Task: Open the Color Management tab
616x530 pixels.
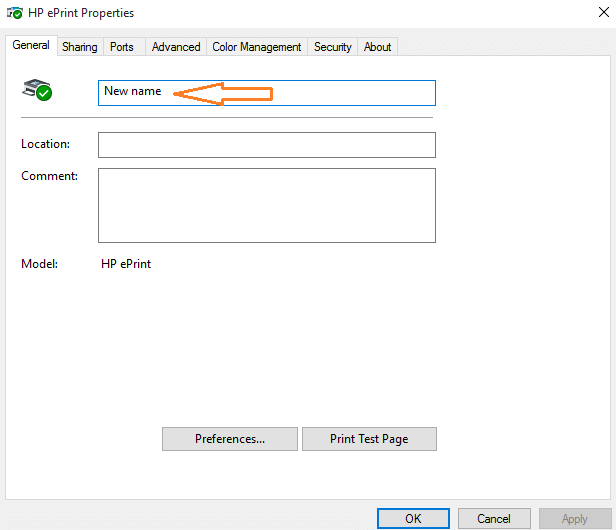Action: (x=257, y=47)
